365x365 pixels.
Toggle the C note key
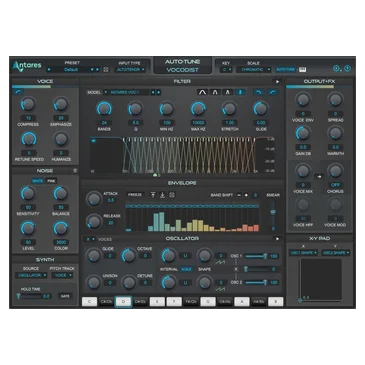tap(89, 302)
